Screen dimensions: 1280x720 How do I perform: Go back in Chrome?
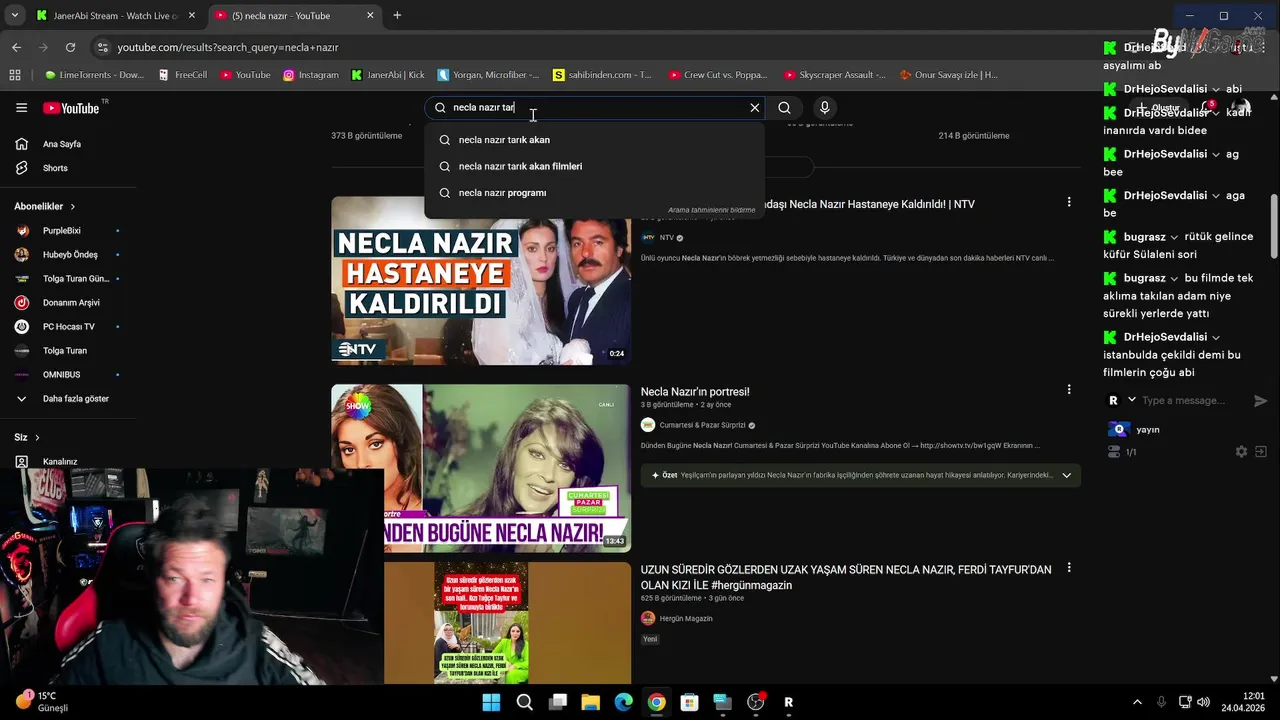[16, 47]
